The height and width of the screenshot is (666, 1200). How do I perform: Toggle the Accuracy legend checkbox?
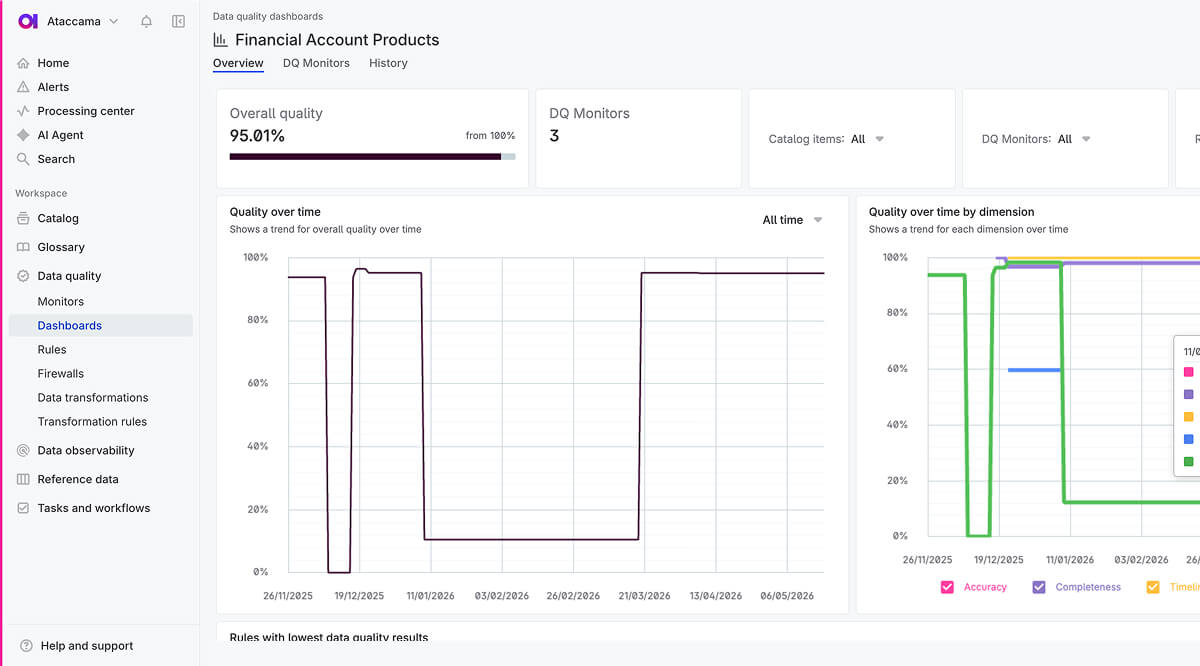pos(947,587)
